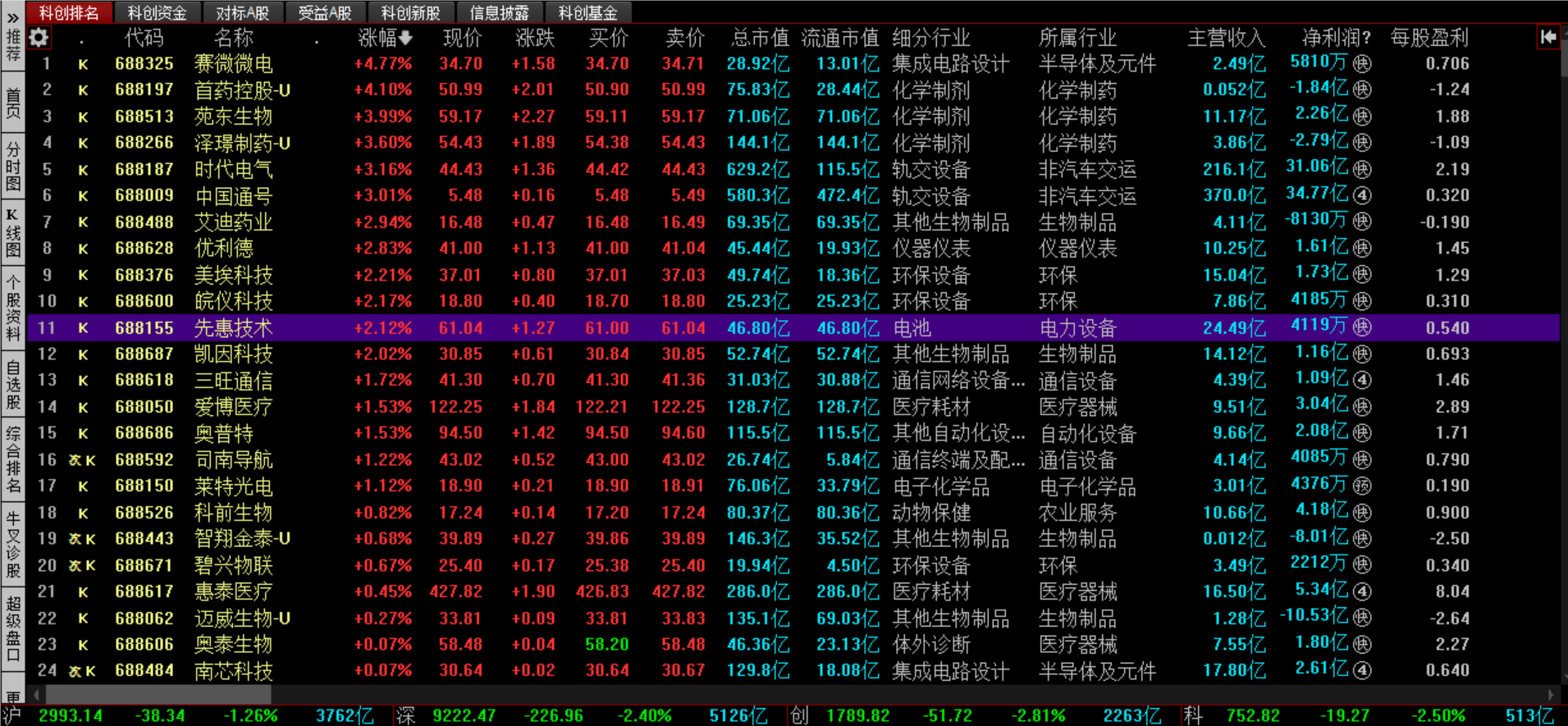This screenshot has height=726, width=1568.
Task: Open the 科创基金 tab
Action: click(587, 13)
